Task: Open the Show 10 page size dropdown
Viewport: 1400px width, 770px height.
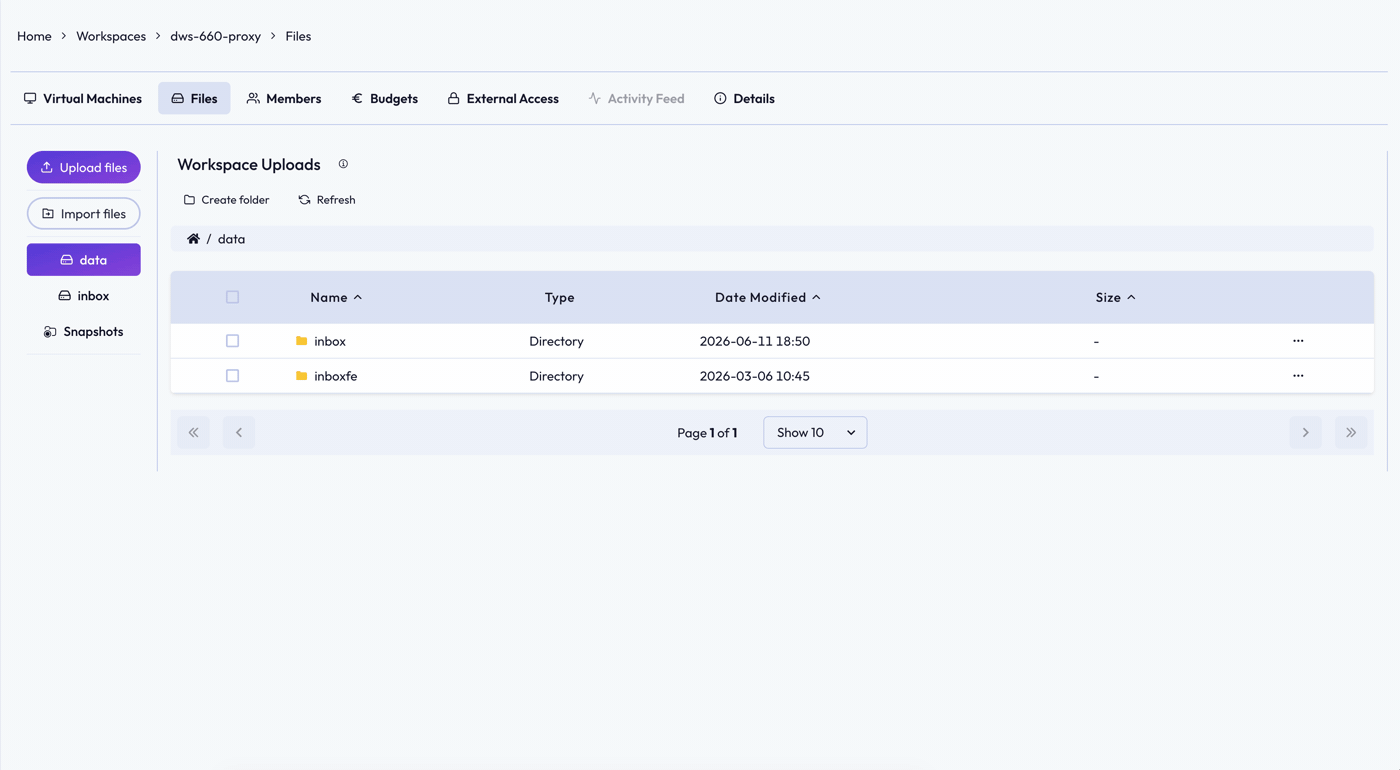Action: coord(815,433)
